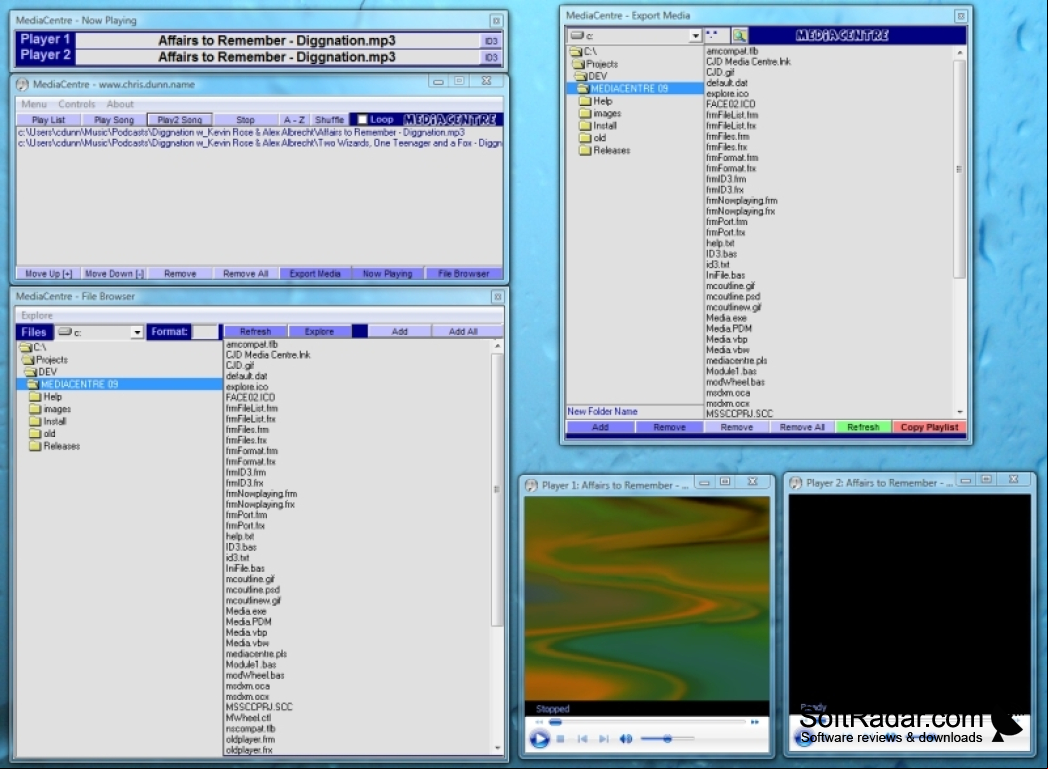The image size is (1048, 769).
Task: Select help.txt in the File Browser list
Action: click(240, 536)
